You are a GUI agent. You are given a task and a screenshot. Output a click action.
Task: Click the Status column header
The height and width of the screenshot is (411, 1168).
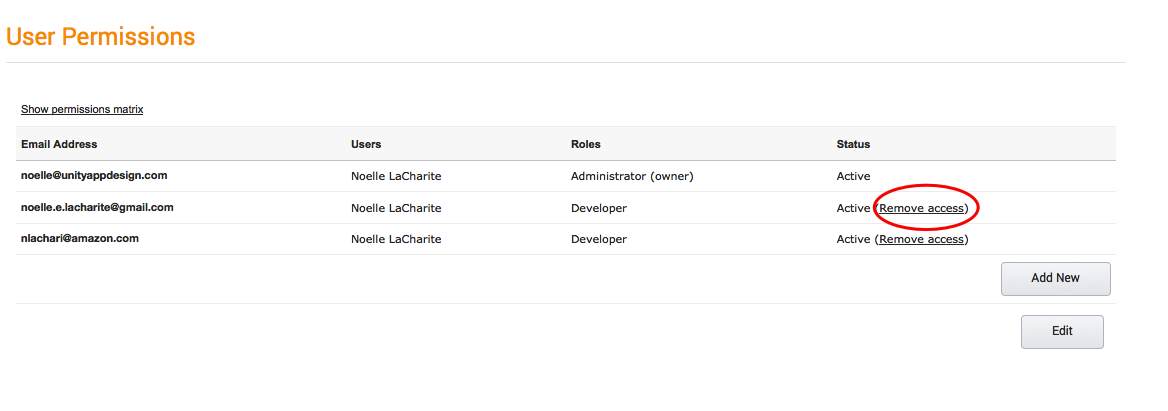coord(853,144)
